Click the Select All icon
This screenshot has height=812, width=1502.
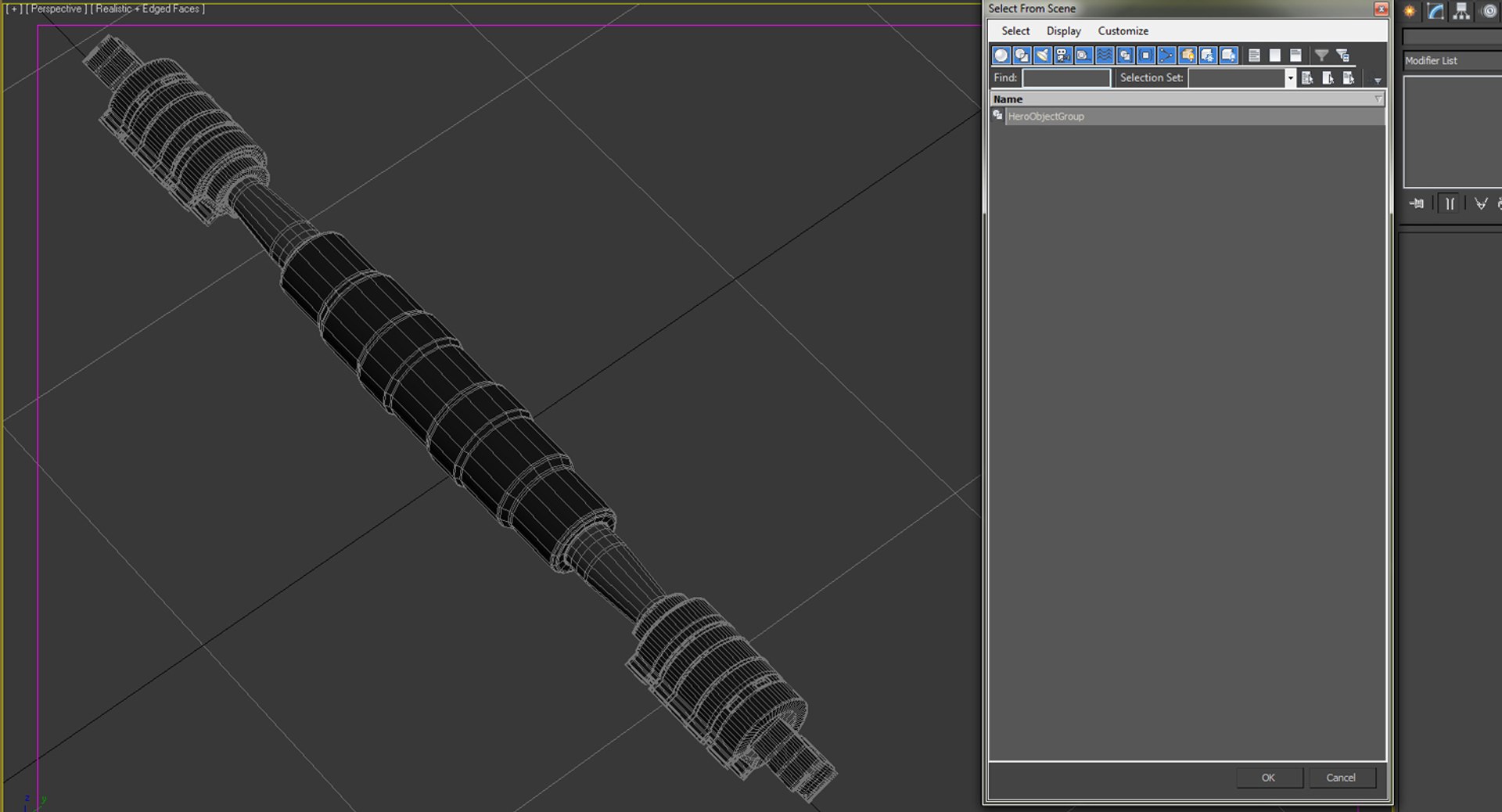tap(1307, 78)
